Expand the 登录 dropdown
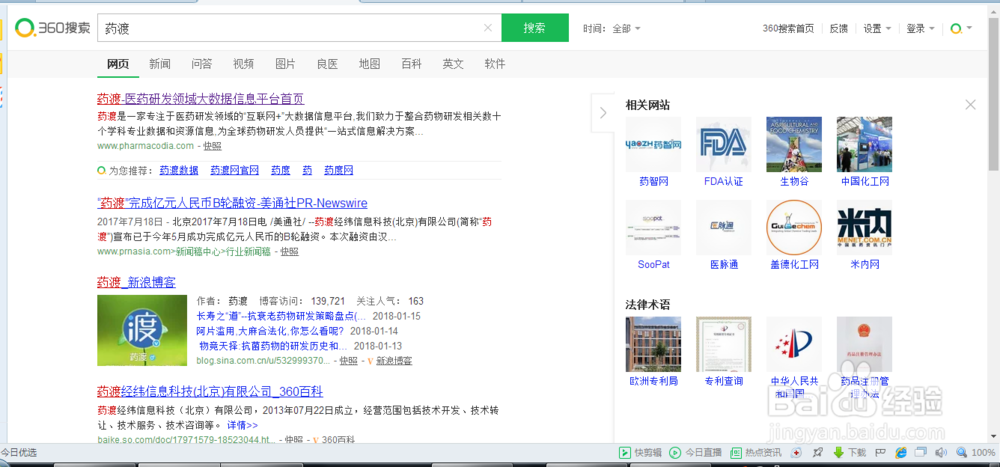The image size is (1000, 467). pyautogui.click(x=920, y=28)
